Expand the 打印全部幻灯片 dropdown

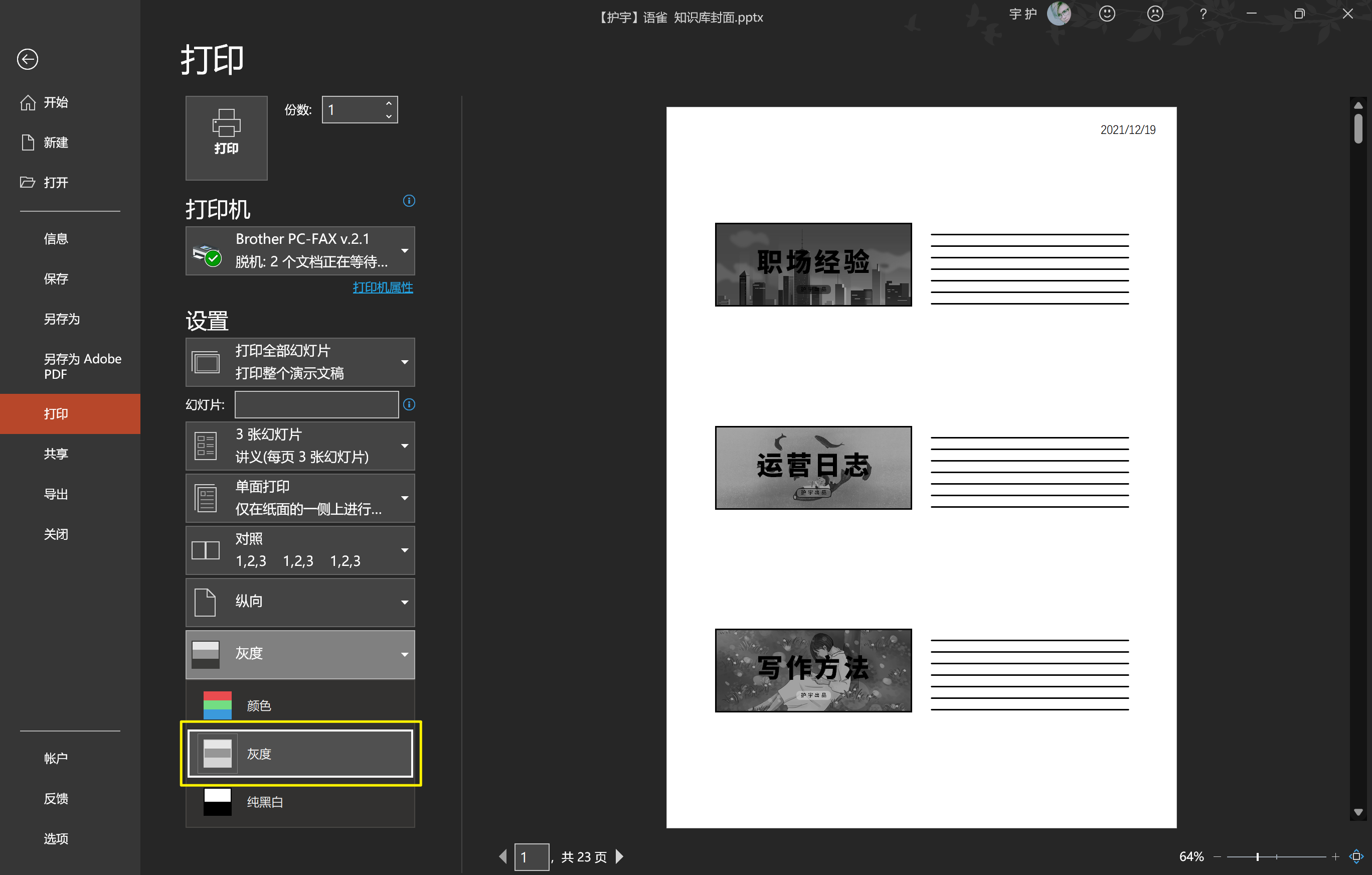pyautogui.click(x=300, y=362)
